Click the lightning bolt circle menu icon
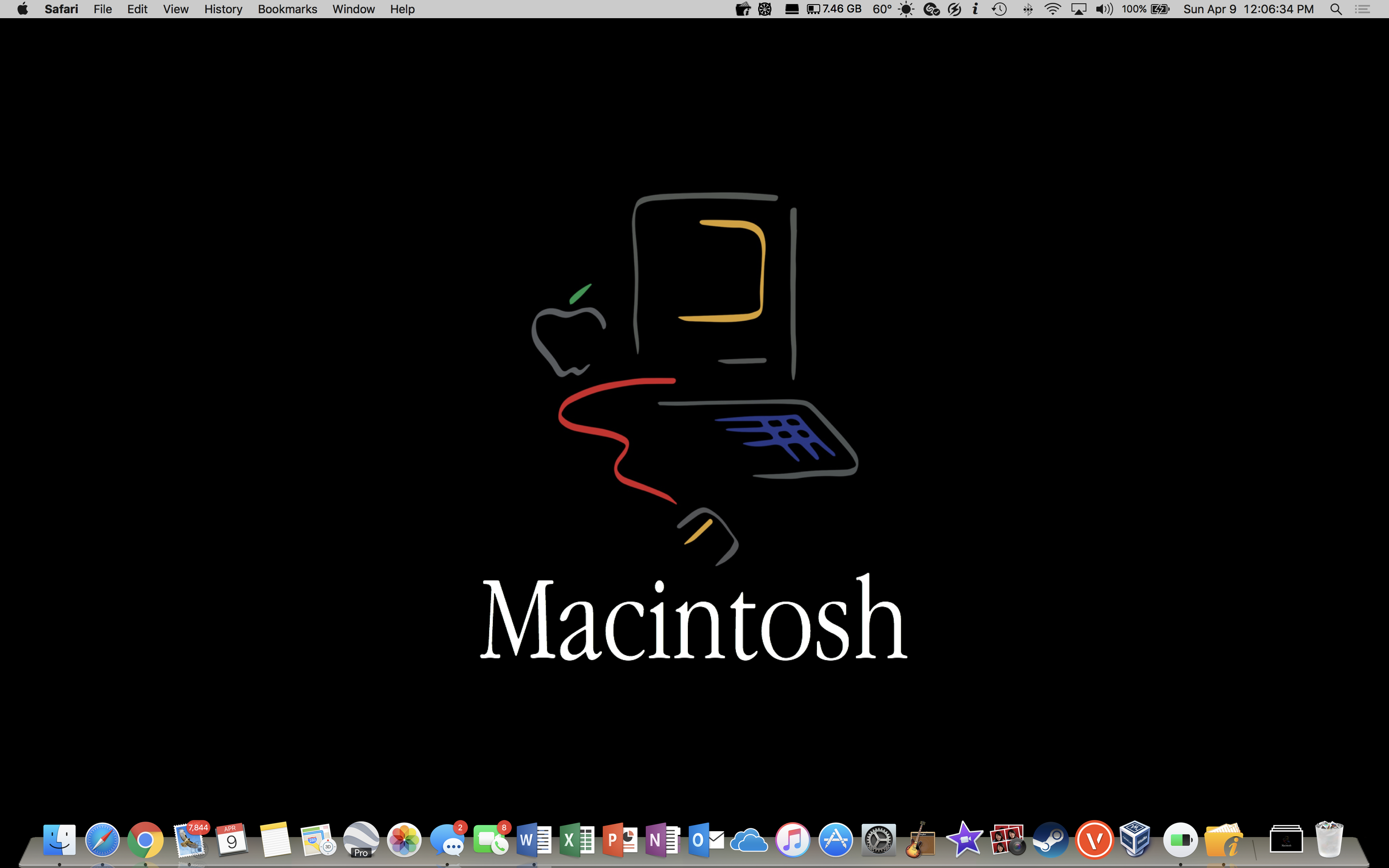This screenshot has height=868, width=1389. tap(955, 9)
